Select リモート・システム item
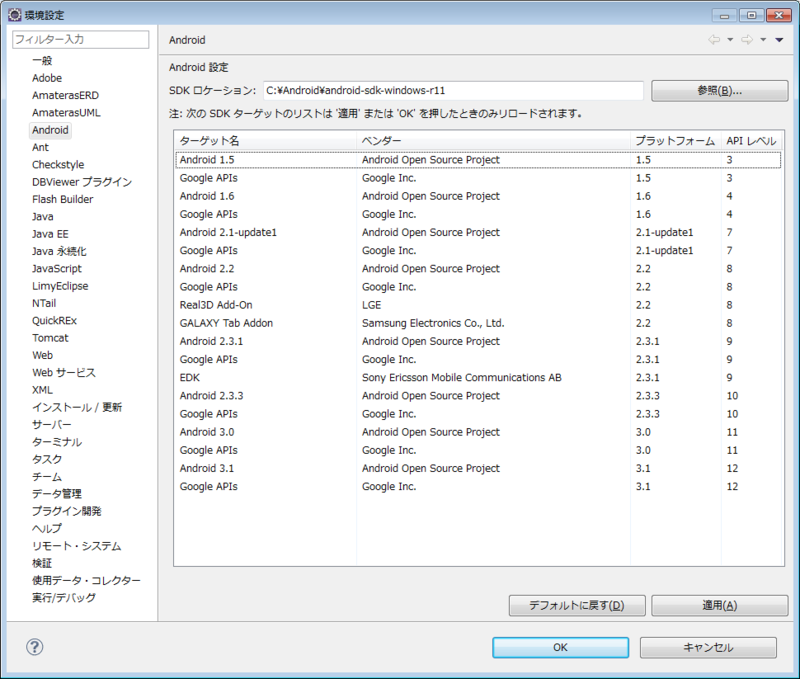This screenshot has height=679, width=800. [x=77, y=546]
